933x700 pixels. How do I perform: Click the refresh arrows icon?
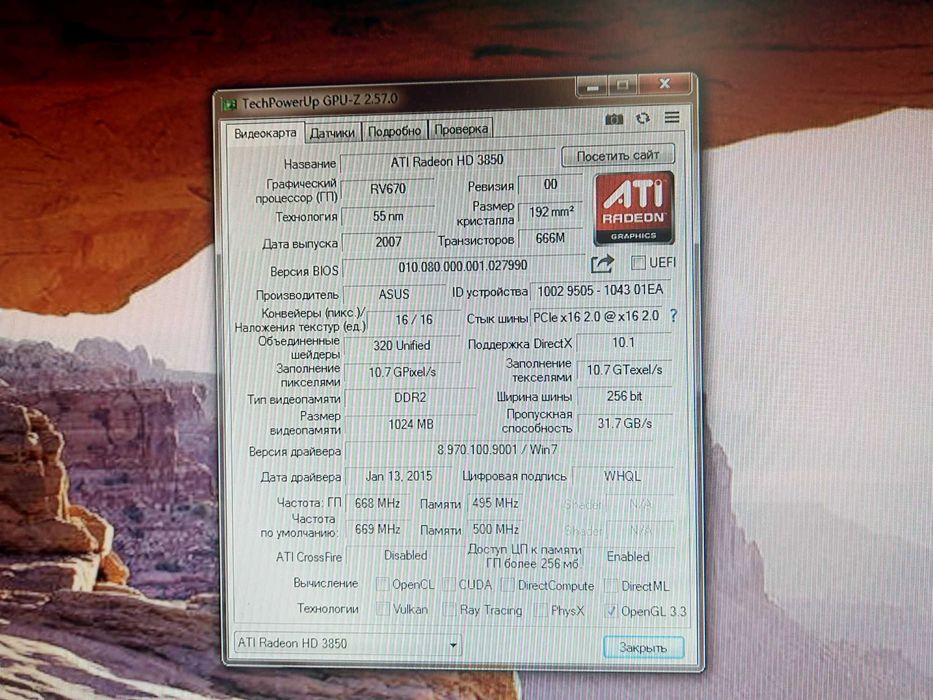click(x=643, y=118)
